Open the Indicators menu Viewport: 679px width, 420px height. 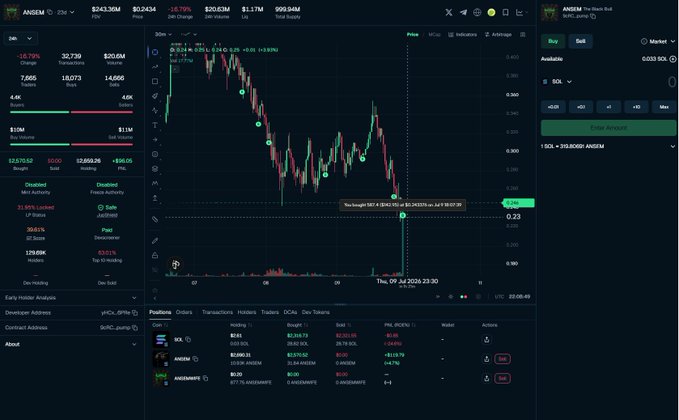(462, 35)
